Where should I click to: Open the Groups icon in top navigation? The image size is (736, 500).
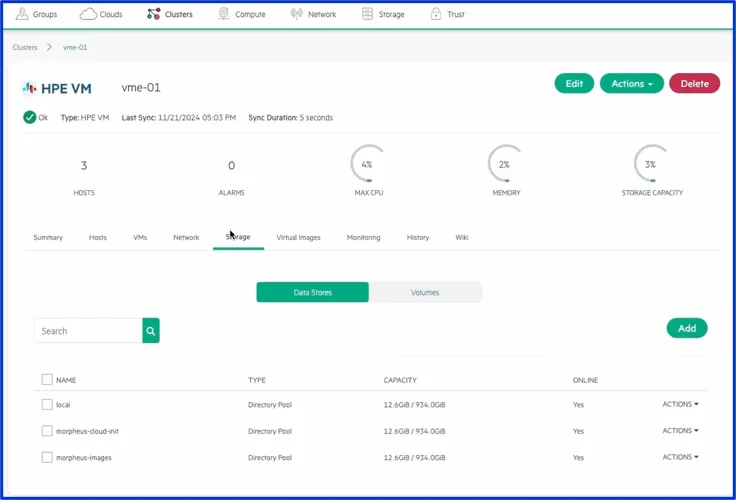tap(22, 14)
